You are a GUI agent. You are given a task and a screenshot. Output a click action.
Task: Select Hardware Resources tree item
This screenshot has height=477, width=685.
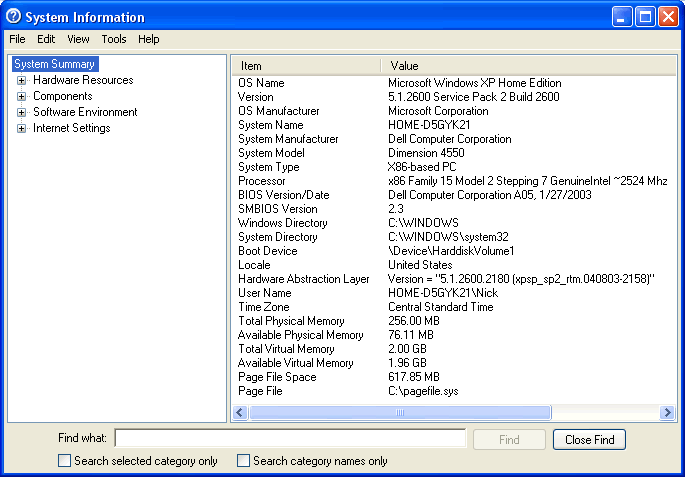point(83,80)
